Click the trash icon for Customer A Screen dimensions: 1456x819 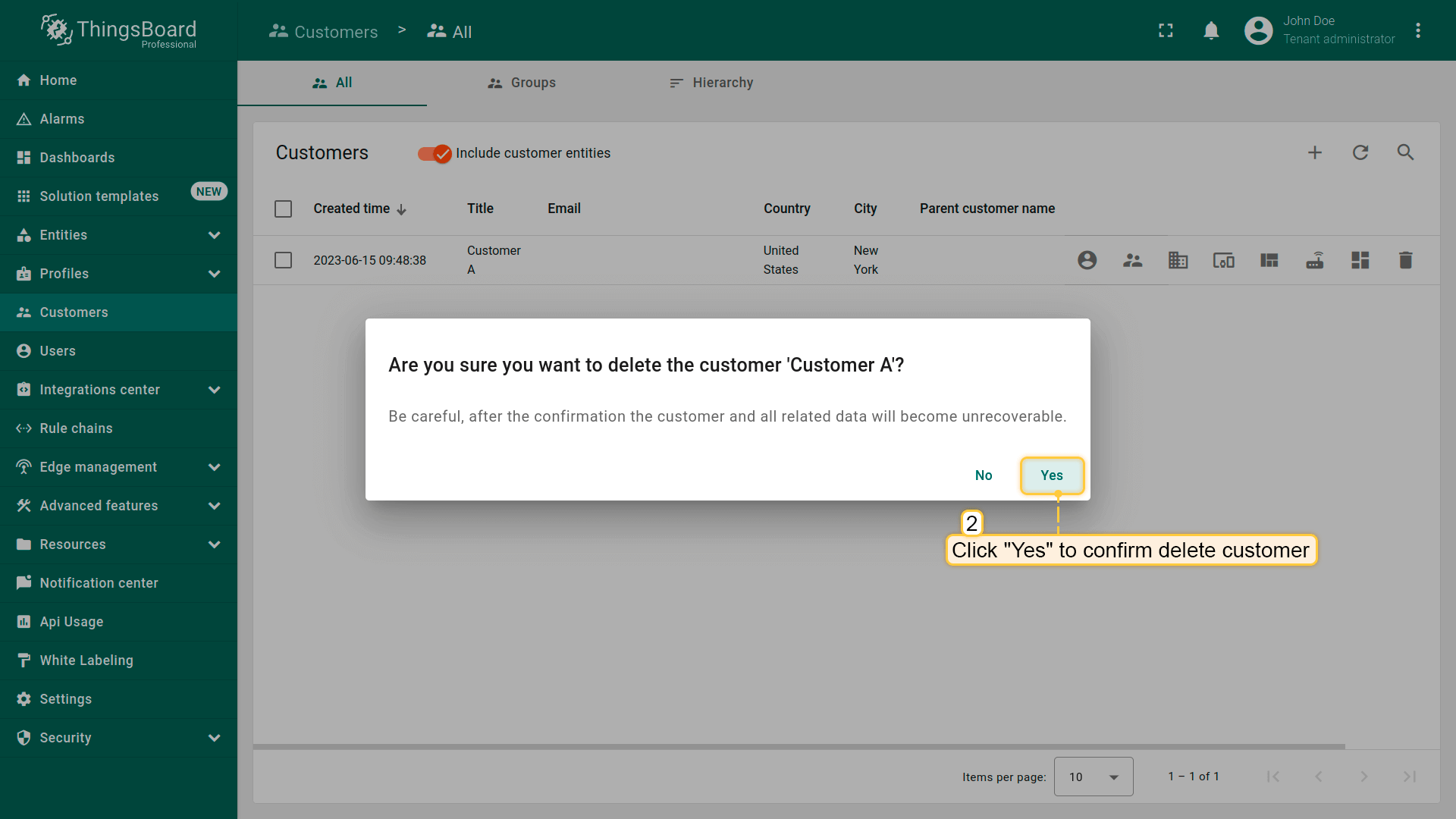click(1405, 260)
